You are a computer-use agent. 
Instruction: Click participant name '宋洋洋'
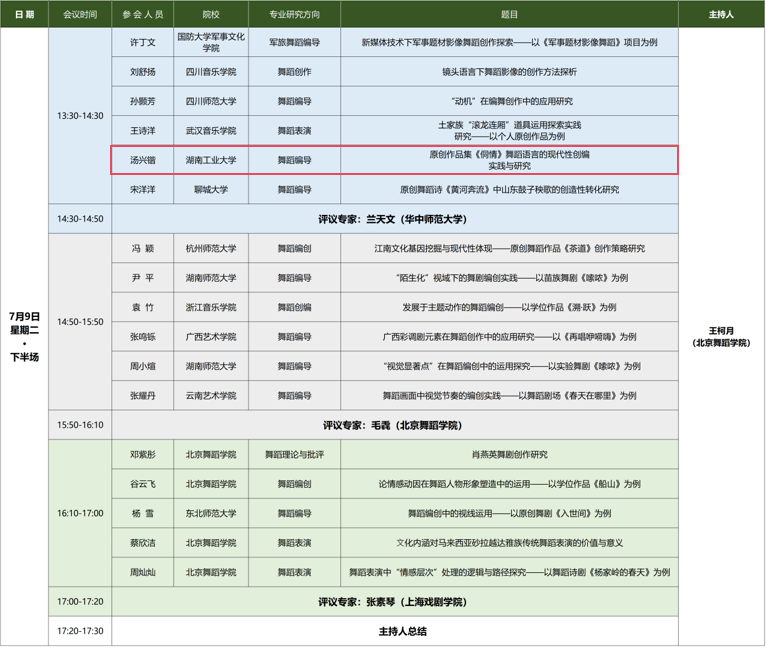tap(143, 189)
